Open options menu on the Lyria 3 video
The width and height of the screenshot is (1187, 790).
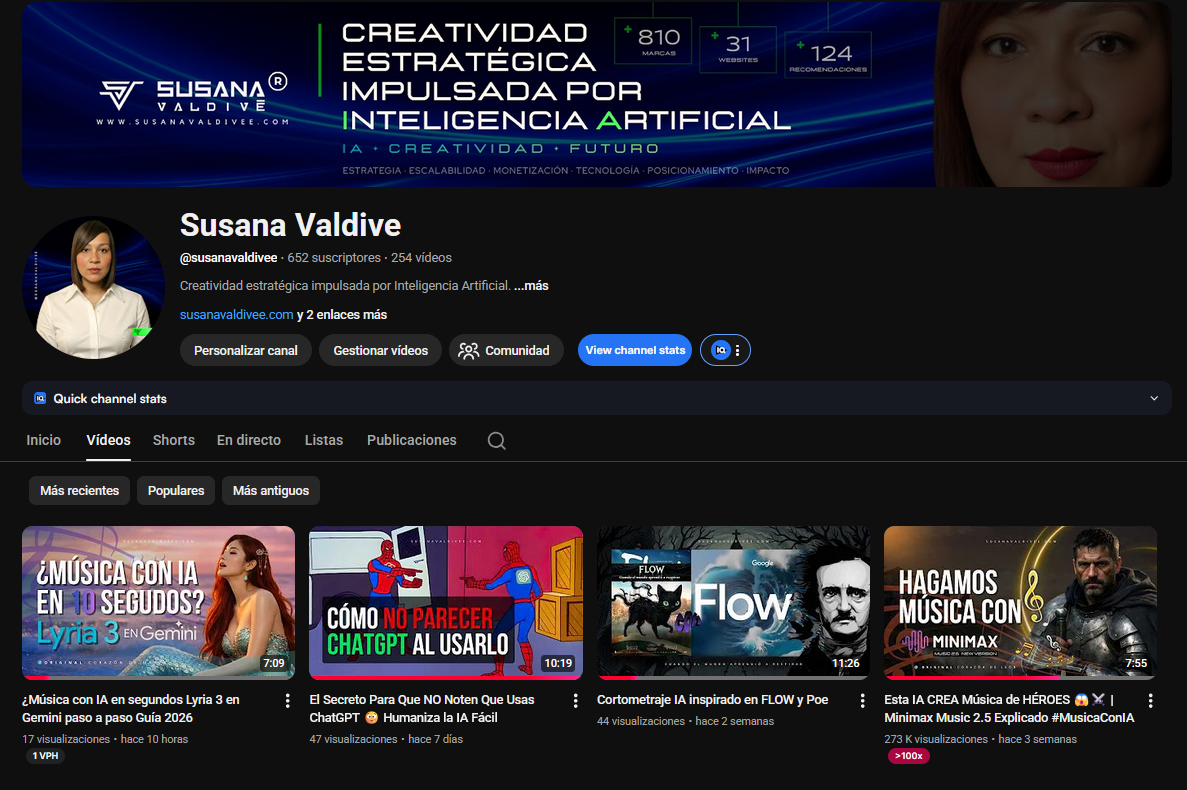(288, 702)
